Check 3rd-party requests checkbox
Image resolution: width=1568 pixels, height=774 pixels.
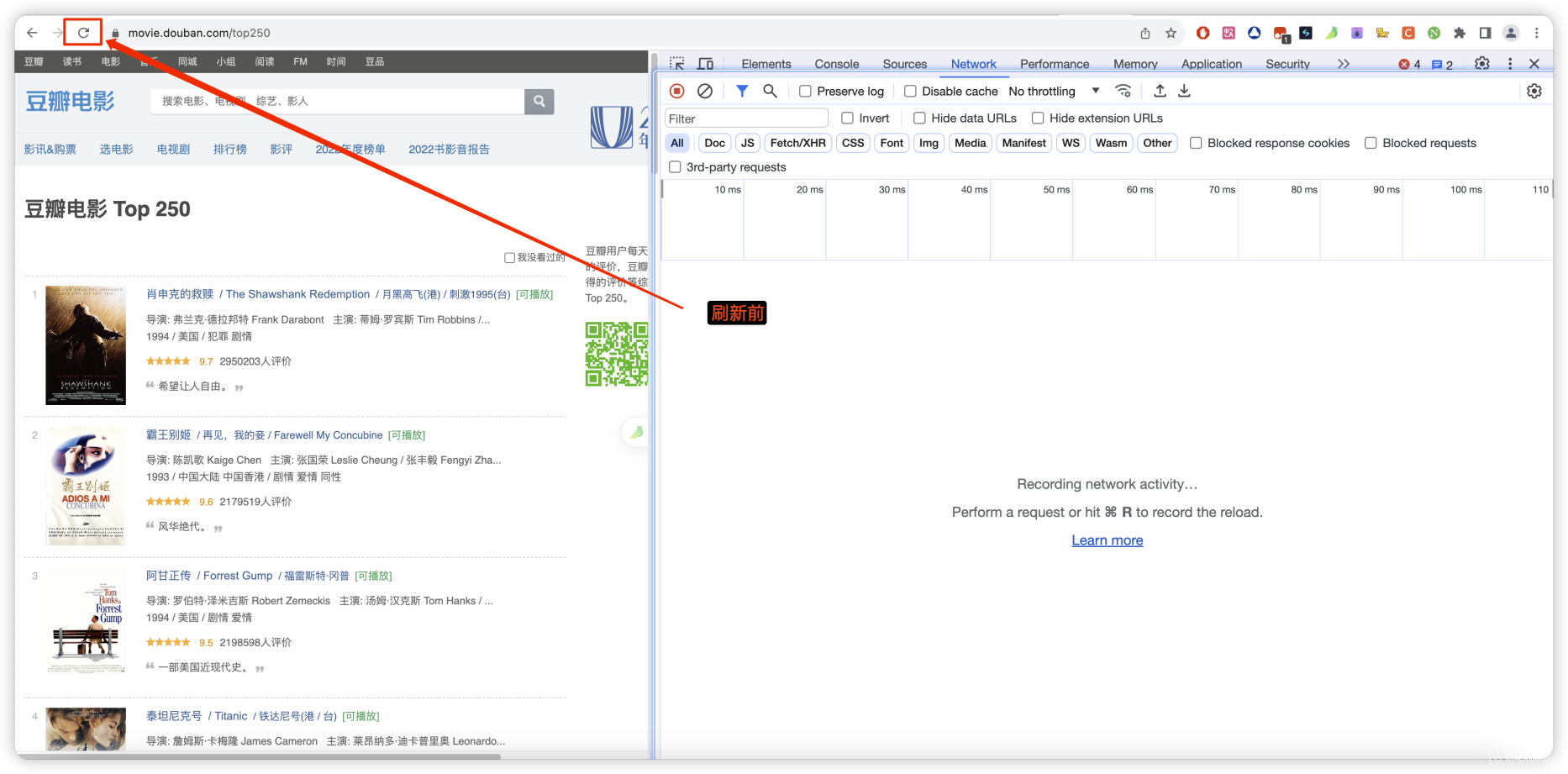tap(675, 166)
